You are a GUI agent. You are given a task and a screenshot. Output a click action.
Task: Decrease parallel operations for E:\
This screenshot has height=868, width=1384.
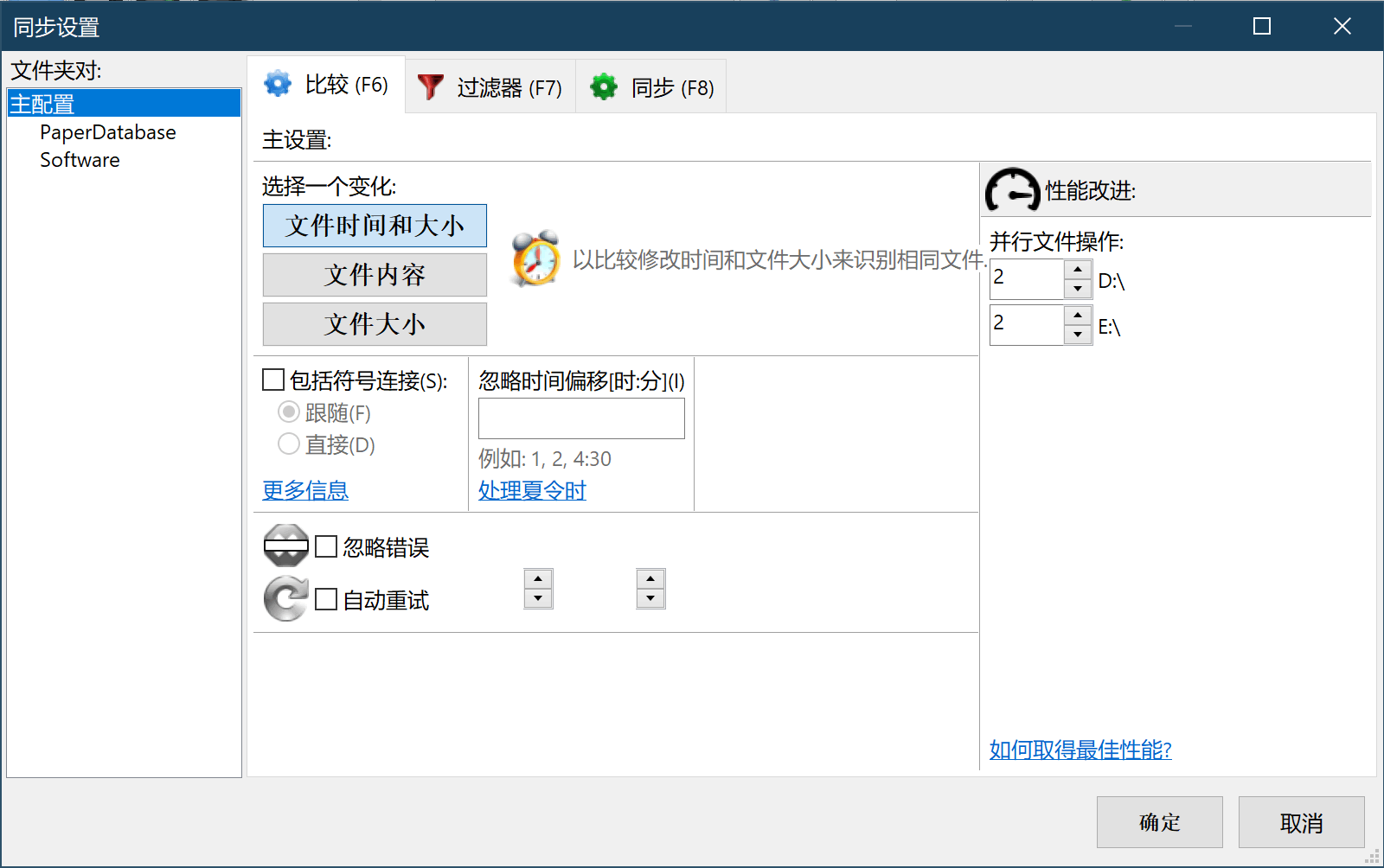pos(1078,335)
